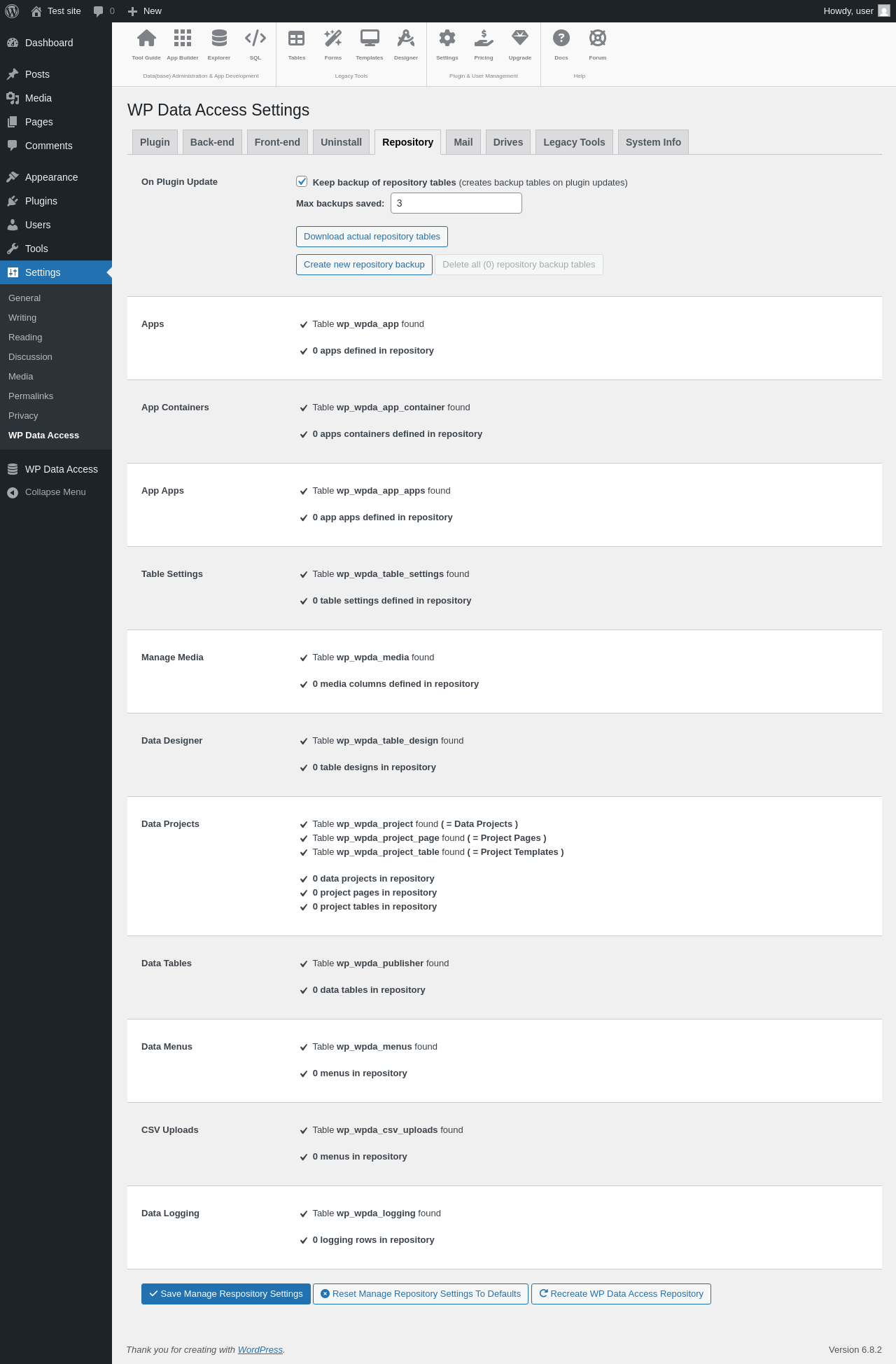Open Reading settings submenu

pyautogui.click(x=56, y=337)
